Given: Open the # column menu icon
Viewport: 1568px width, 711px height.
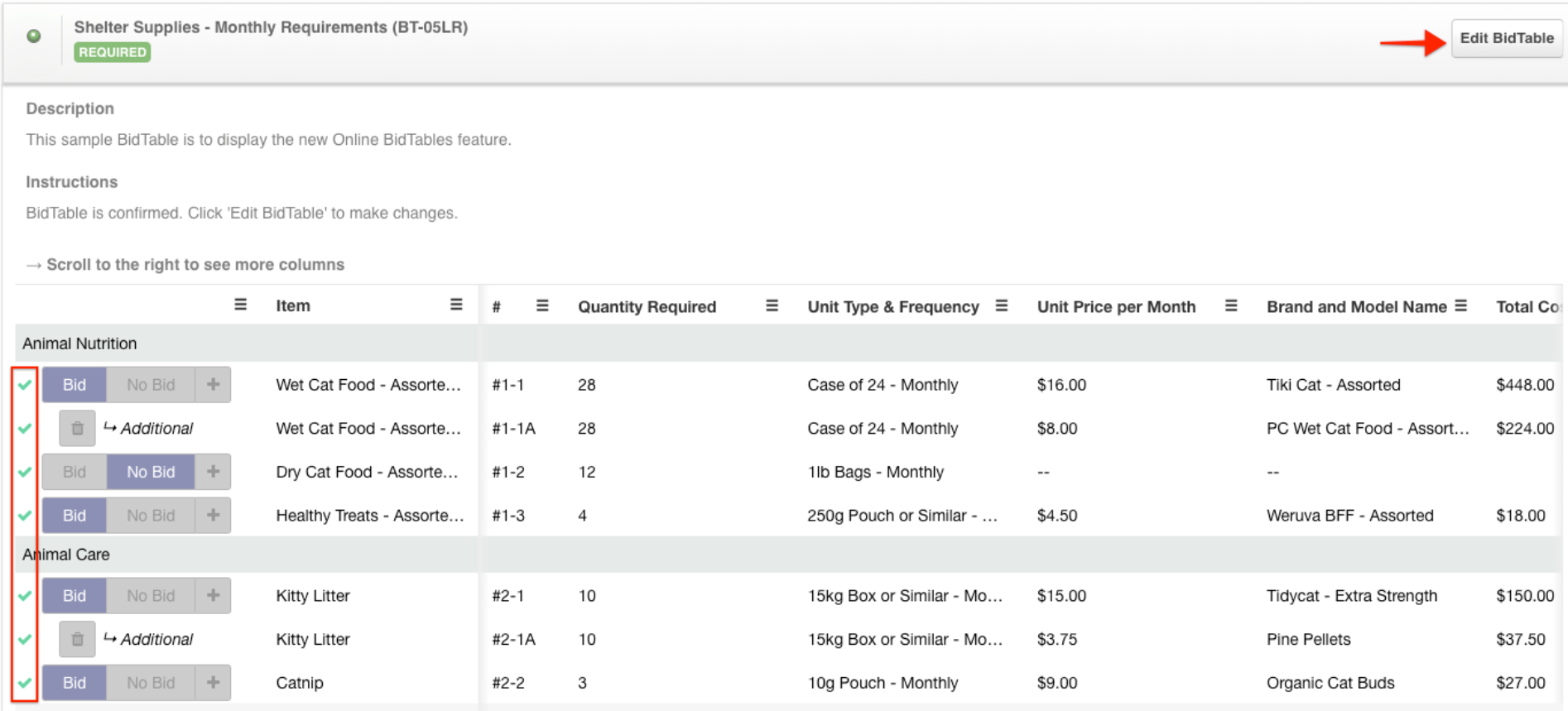Looking at the screenshot, I should (x=542, y=305).
